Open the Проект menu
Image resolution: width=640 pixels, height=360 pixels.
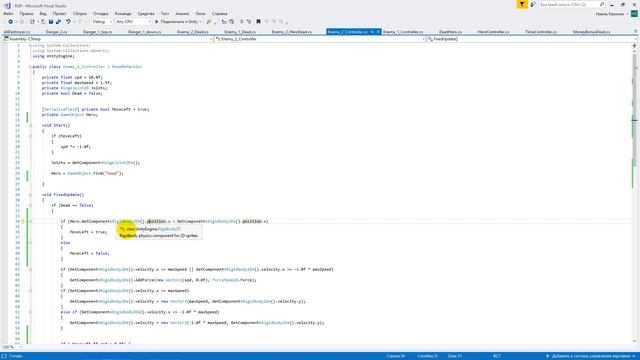tap(60, 13)
